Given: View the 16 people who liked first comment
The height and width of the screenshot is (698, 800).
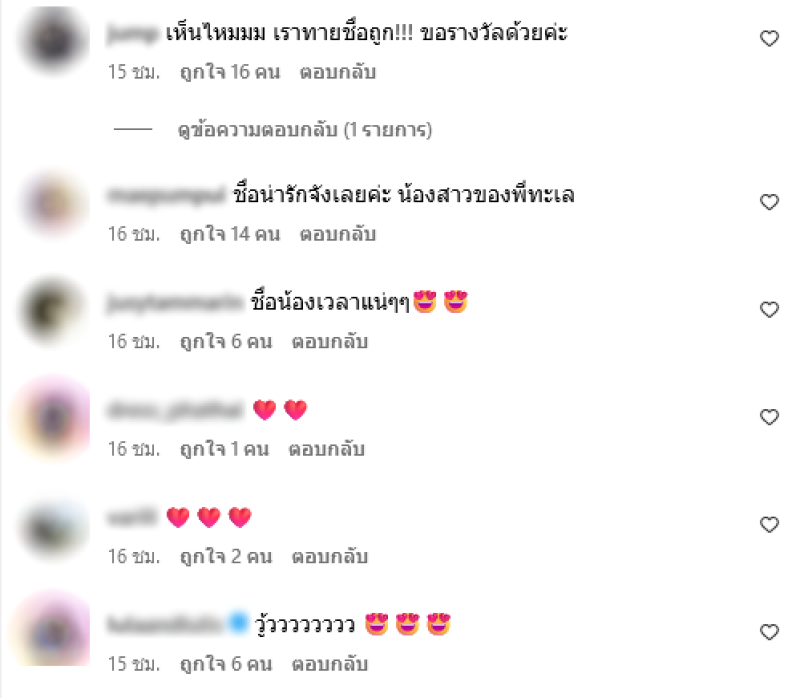Looking at the screenshot, I should point(230,72).
